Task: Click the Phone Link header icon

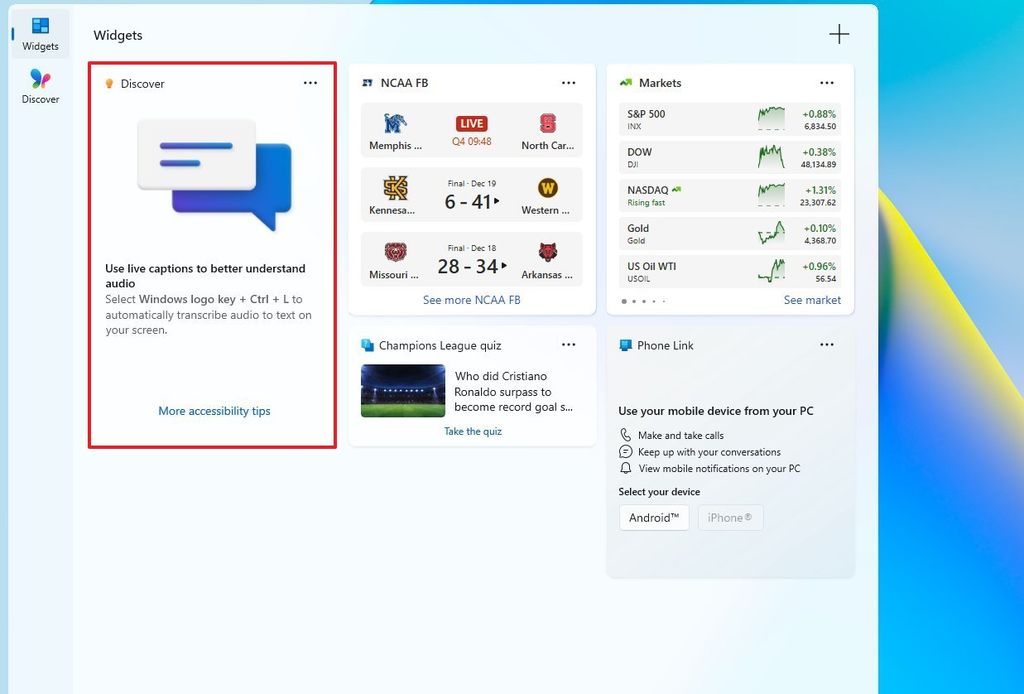Action: [626, 345]
